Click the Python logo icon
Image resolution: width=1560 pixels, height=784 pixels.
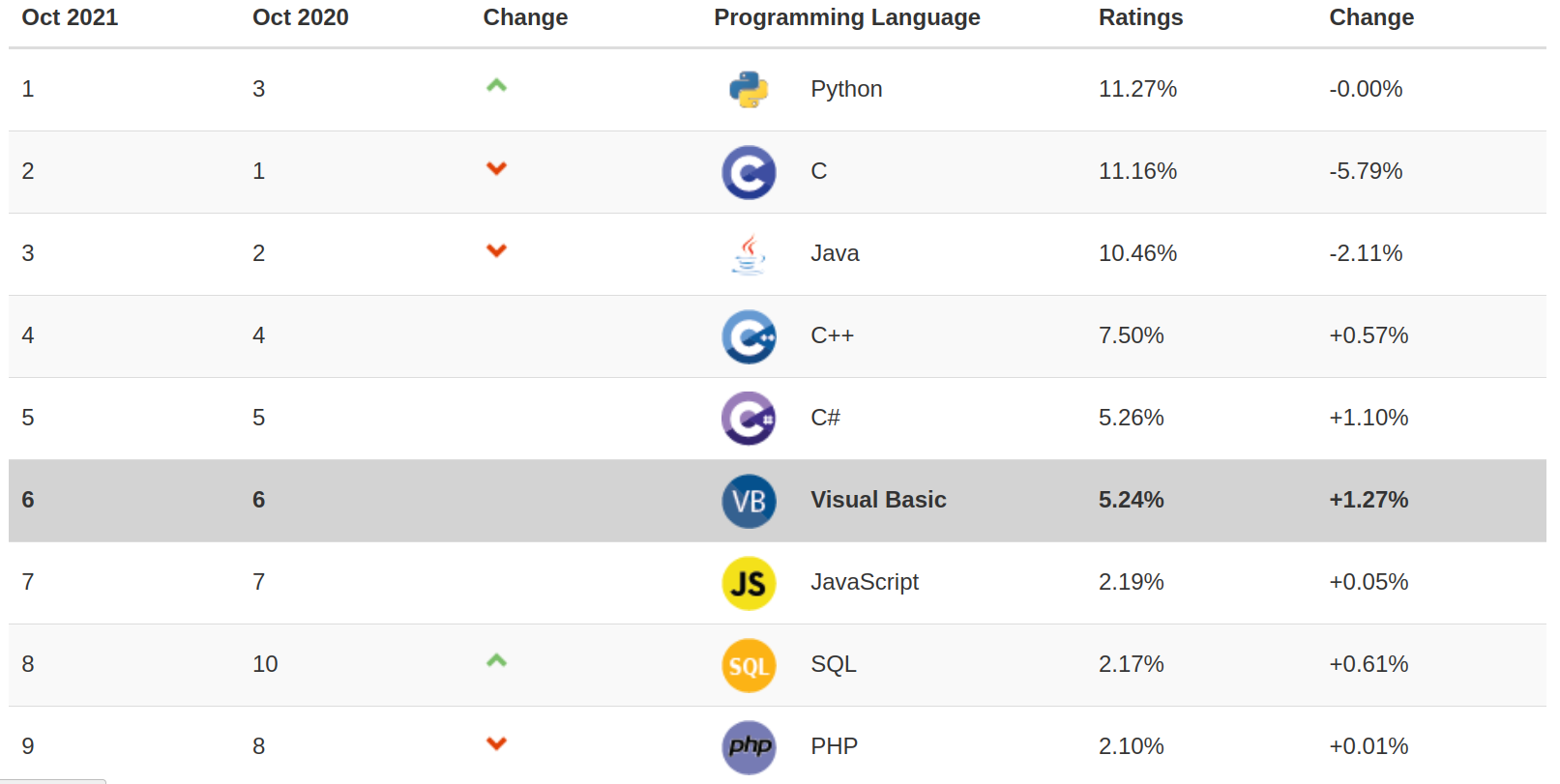749,90
